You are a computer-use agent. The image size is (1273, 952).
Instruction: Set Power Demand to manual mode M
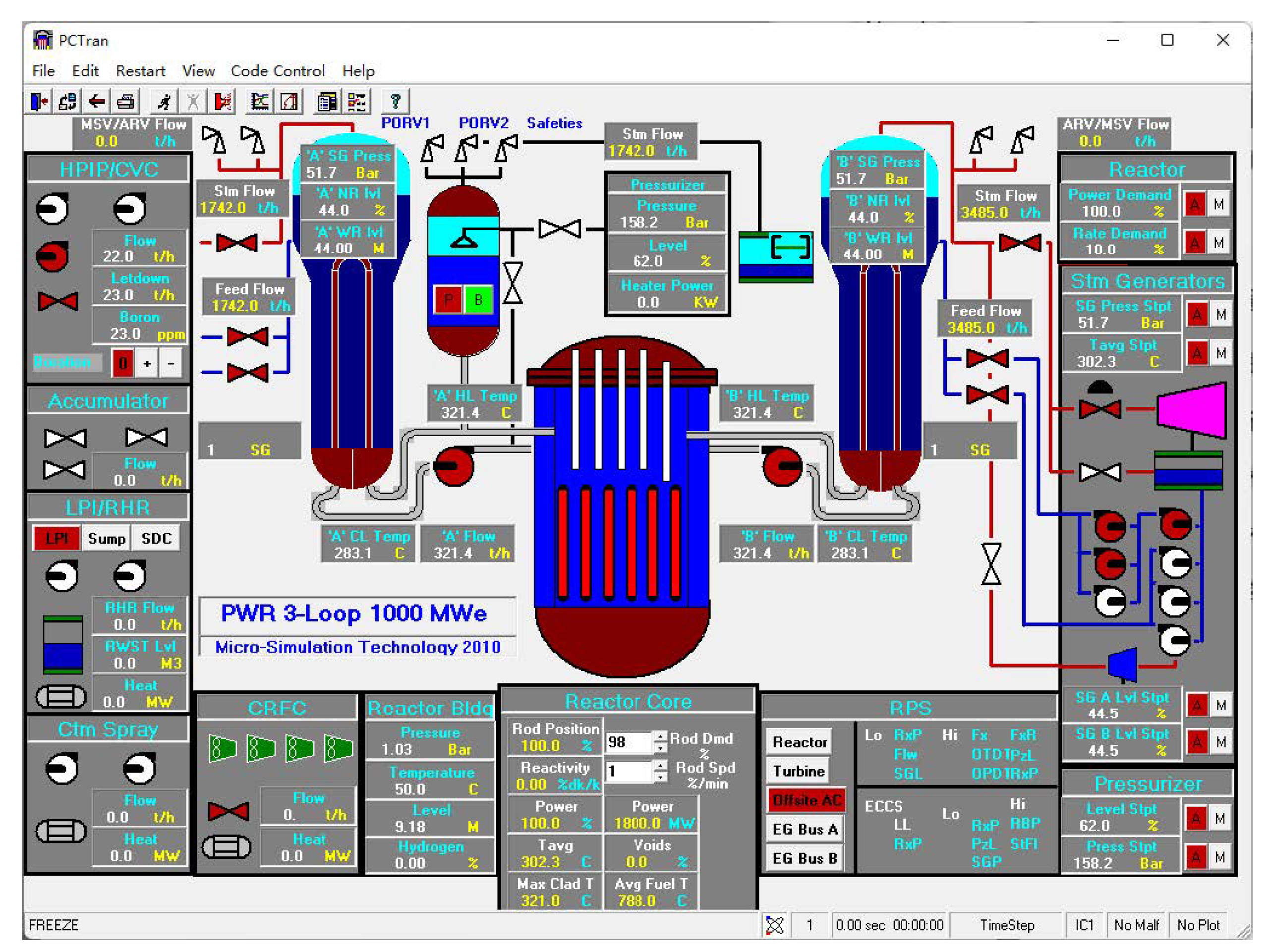(x=1218, y=204)
